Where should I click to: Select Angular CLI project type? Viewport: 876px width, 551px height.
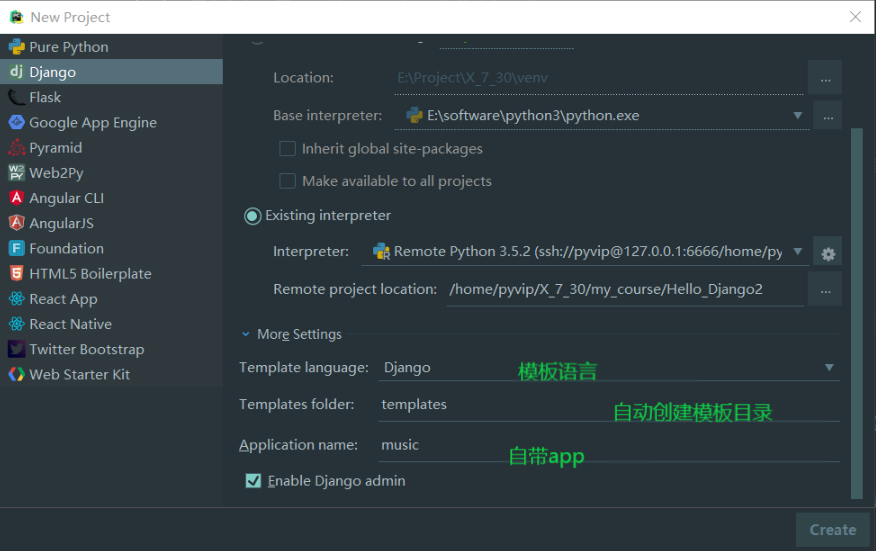tap(112, 198)
